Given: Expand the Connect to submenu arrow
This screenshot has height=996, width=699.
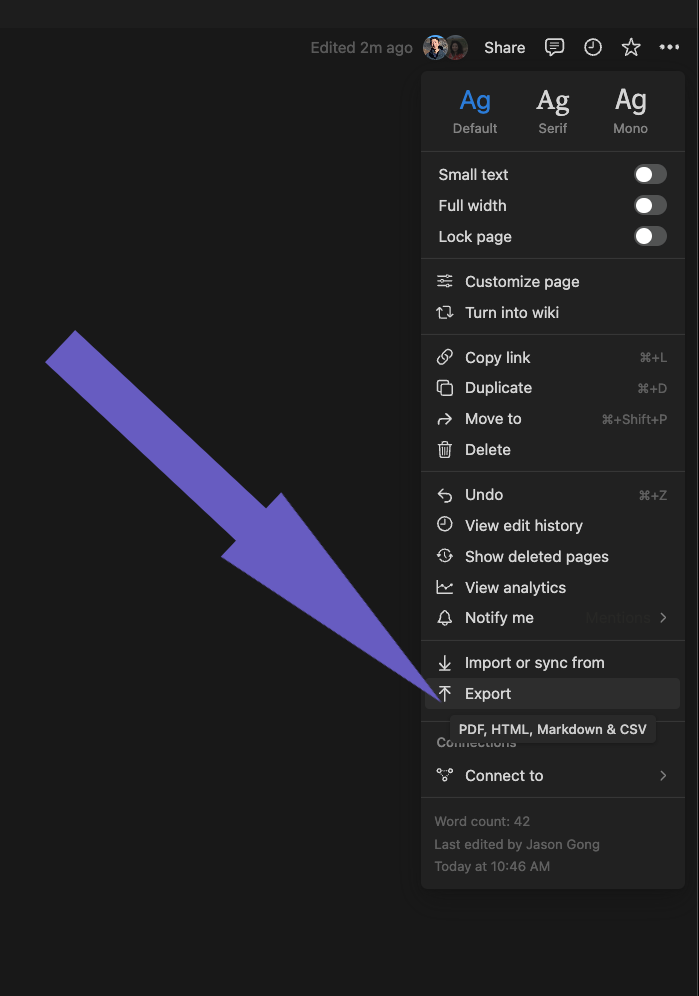Looking at the screenshot, I should 663,776.
